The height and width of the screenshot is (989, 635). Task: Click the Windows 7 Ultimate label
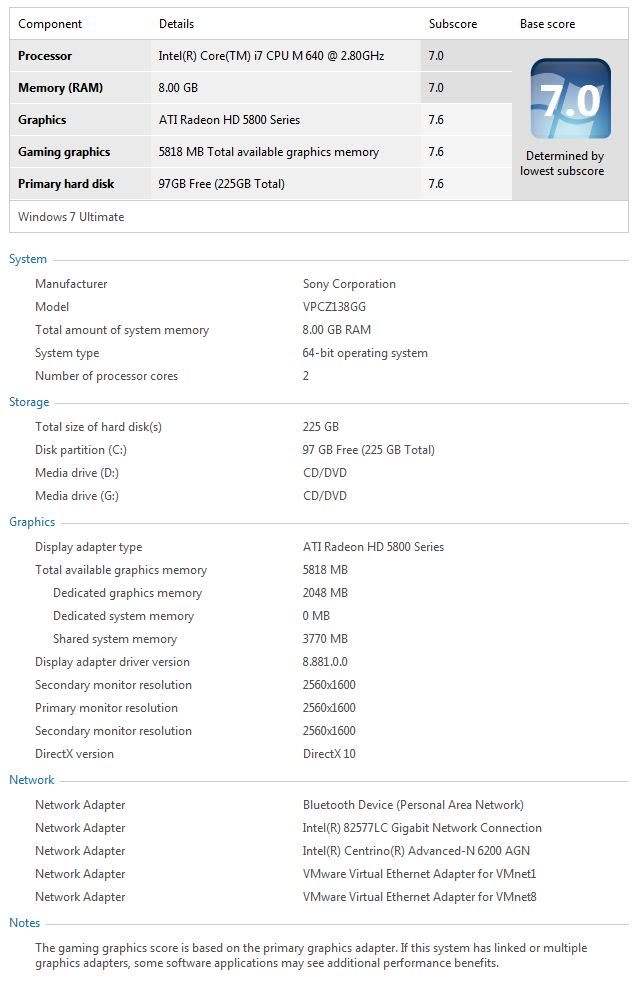point(71,217)
